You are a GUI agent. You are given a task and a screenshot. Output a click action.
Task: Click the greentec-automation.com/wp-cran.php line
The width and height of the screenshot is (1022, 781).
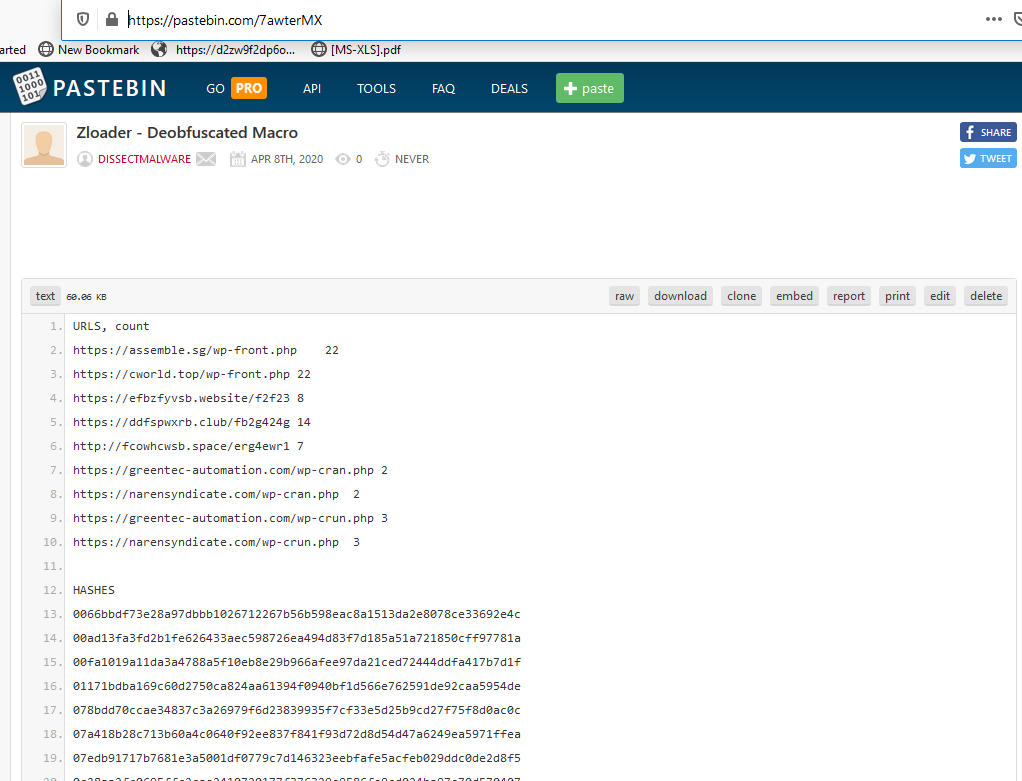pyautogui.click(x=230, y=470)
